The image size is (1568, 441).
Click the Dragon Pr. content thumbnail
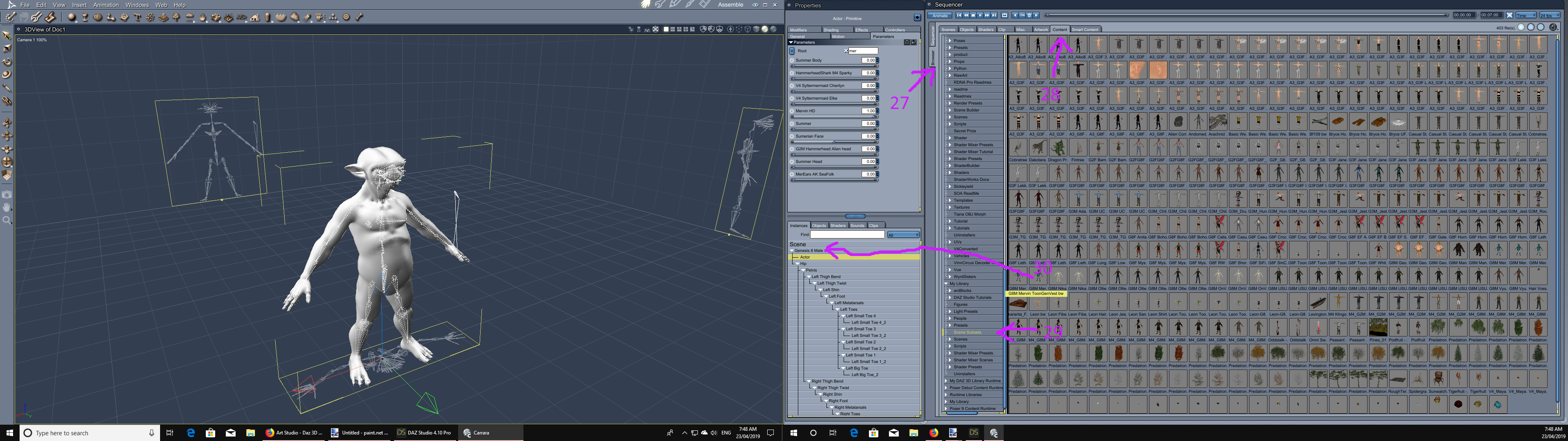coord(1058,147)
